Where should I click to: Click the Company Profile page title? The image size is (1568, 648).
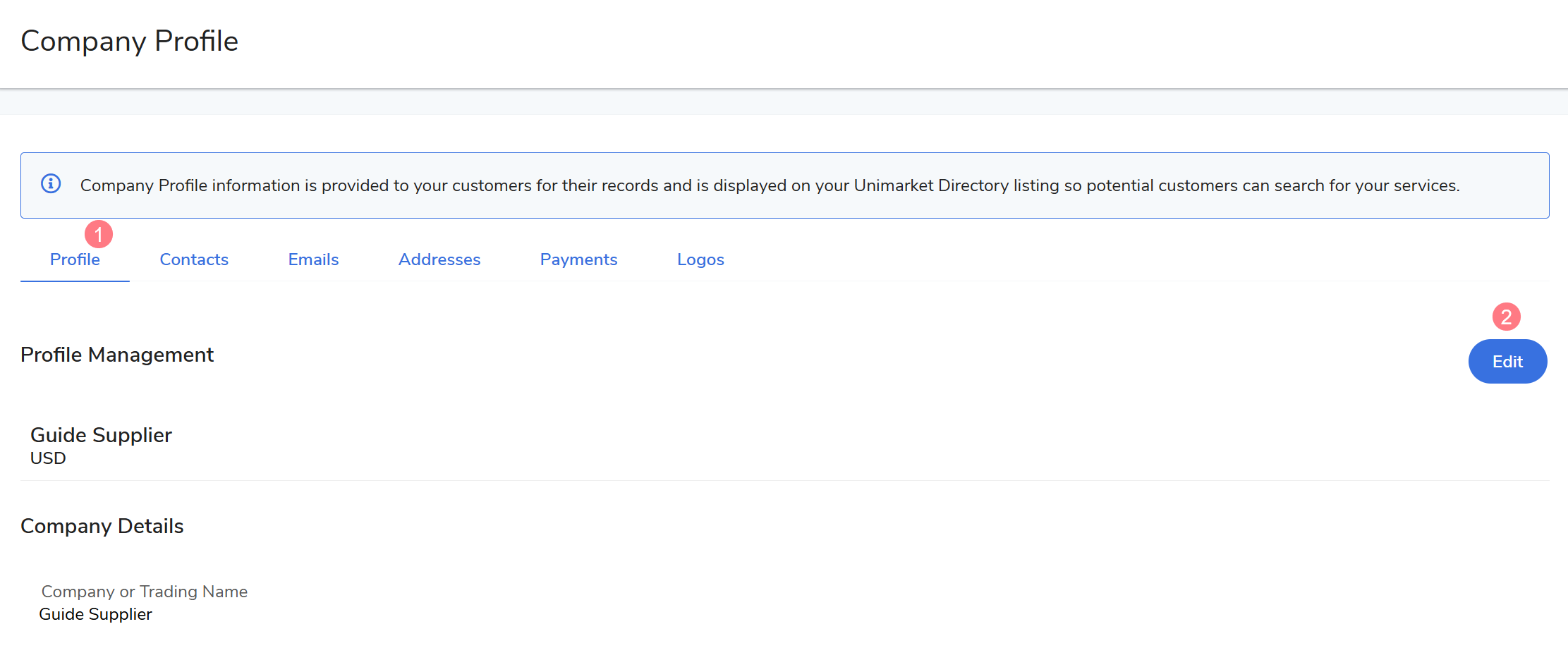point(130,41)
